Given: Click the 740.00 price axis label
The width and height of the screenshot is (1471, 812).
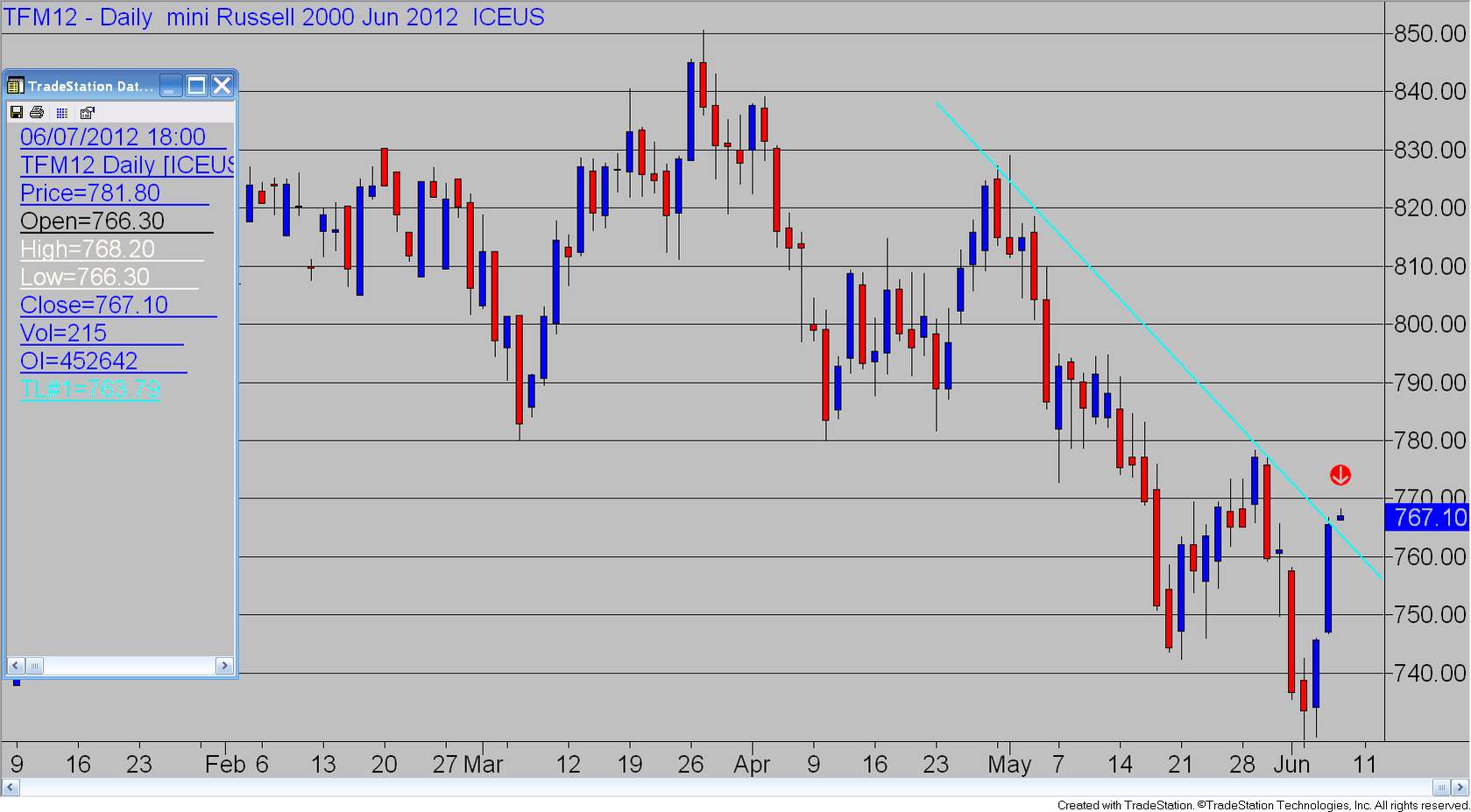Looking at the screenshot, I should tap(1430, 673).
